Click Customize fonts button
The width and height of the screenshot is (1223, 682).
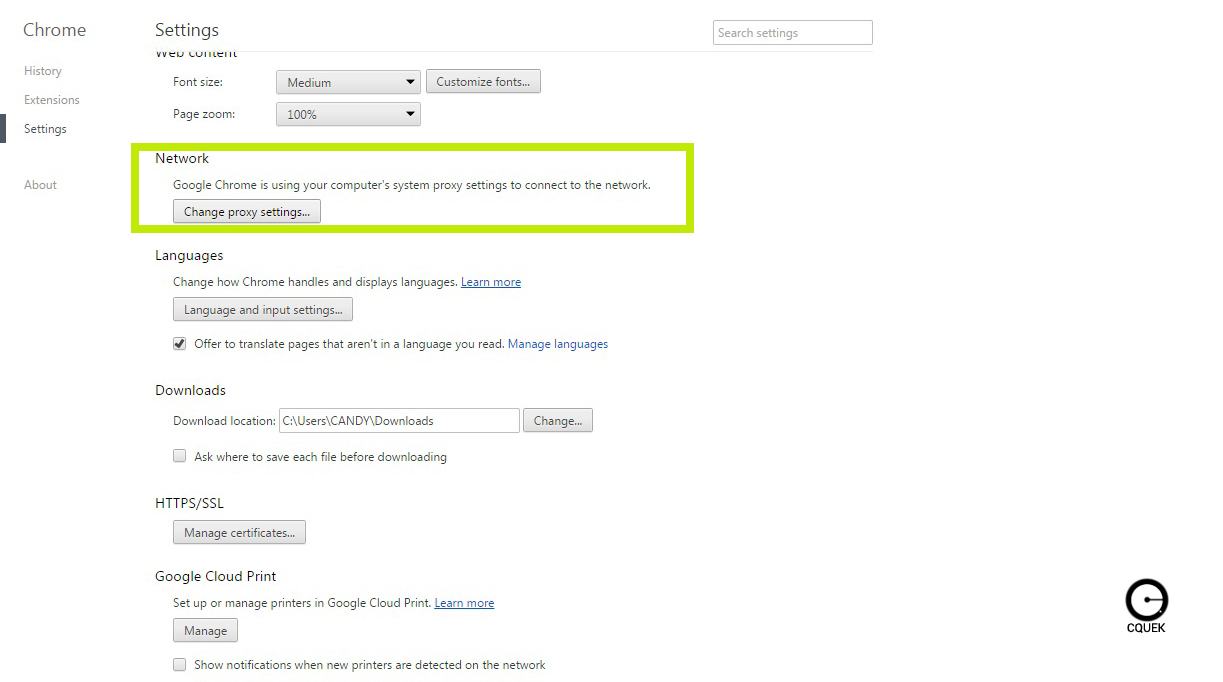(483, 82)
